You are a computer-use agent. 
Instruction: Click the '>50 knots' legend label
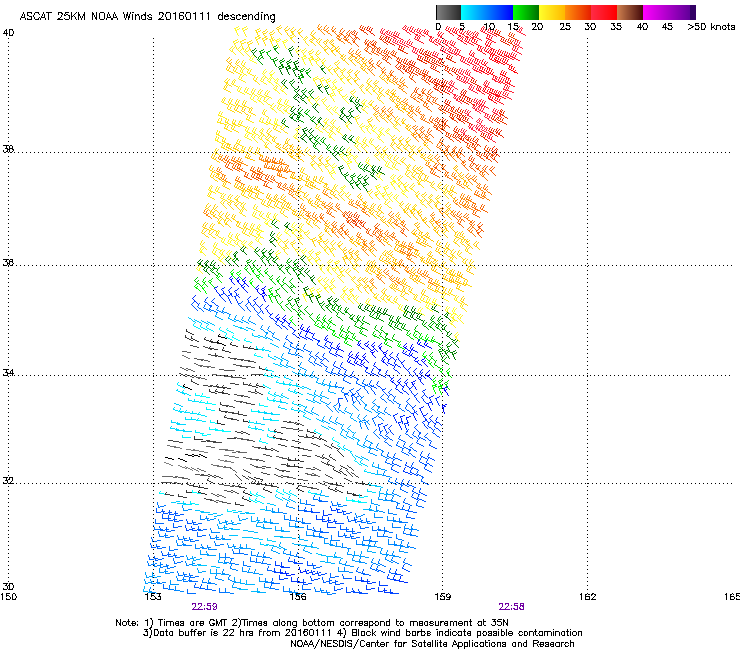[x=711, y=27]
